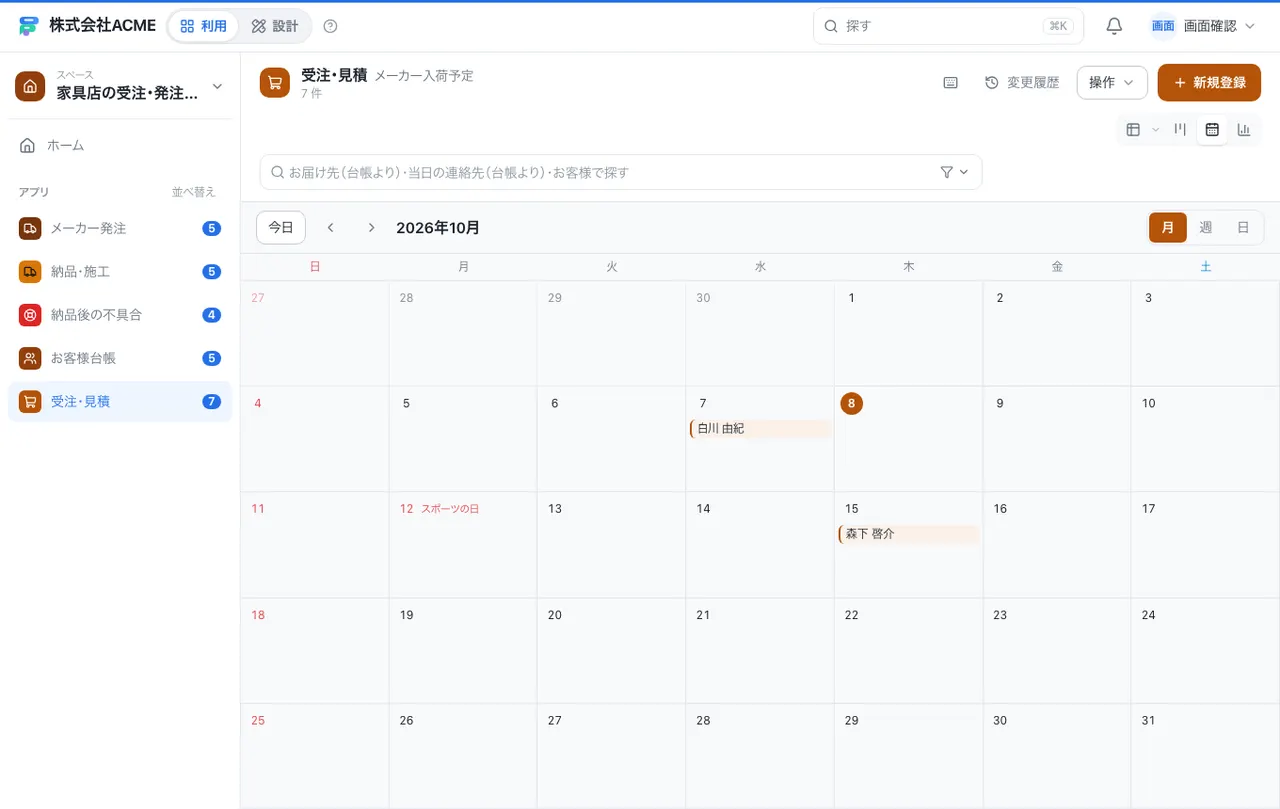Select the calendar view icon
Screen dimensions: 1280x809
click(x=1212, y=129)
